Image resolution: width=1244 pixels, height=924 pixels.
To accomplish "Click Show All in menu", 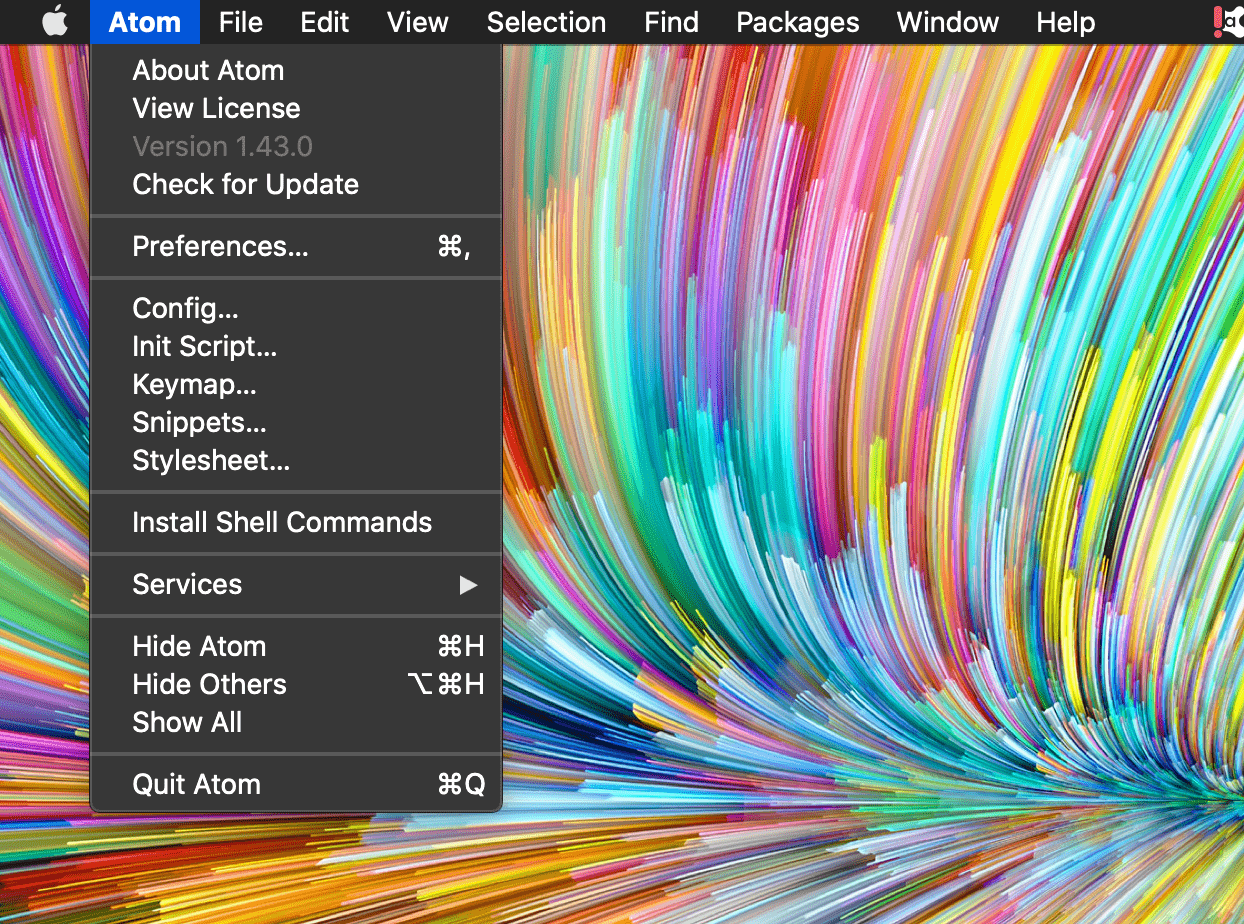I will coord(187,723).
